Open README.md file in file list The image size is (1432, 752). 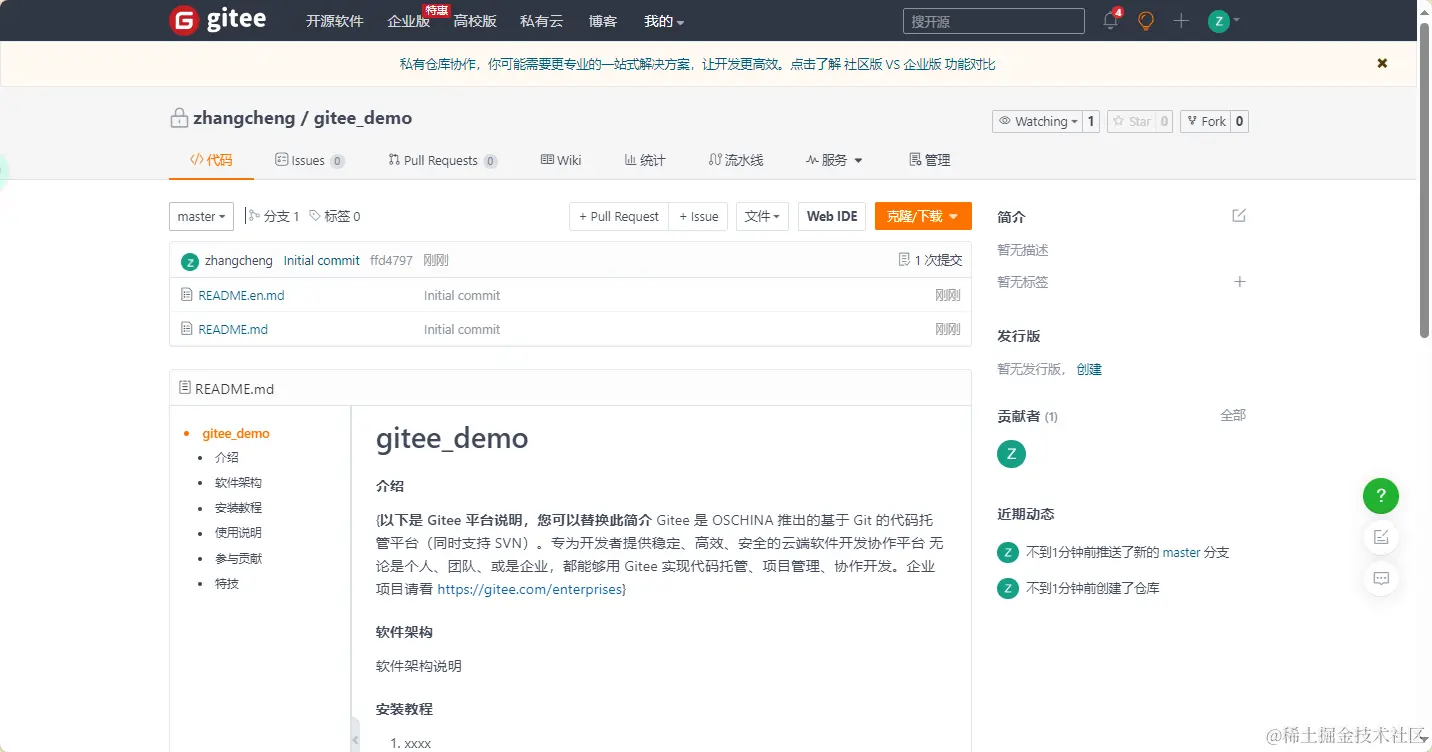[233, 329]
